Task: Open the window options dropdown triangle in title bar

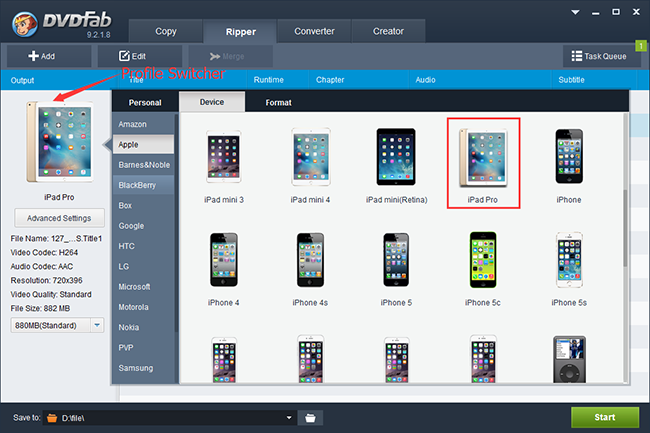Action: pyautogui.click(x=575, y=12)
